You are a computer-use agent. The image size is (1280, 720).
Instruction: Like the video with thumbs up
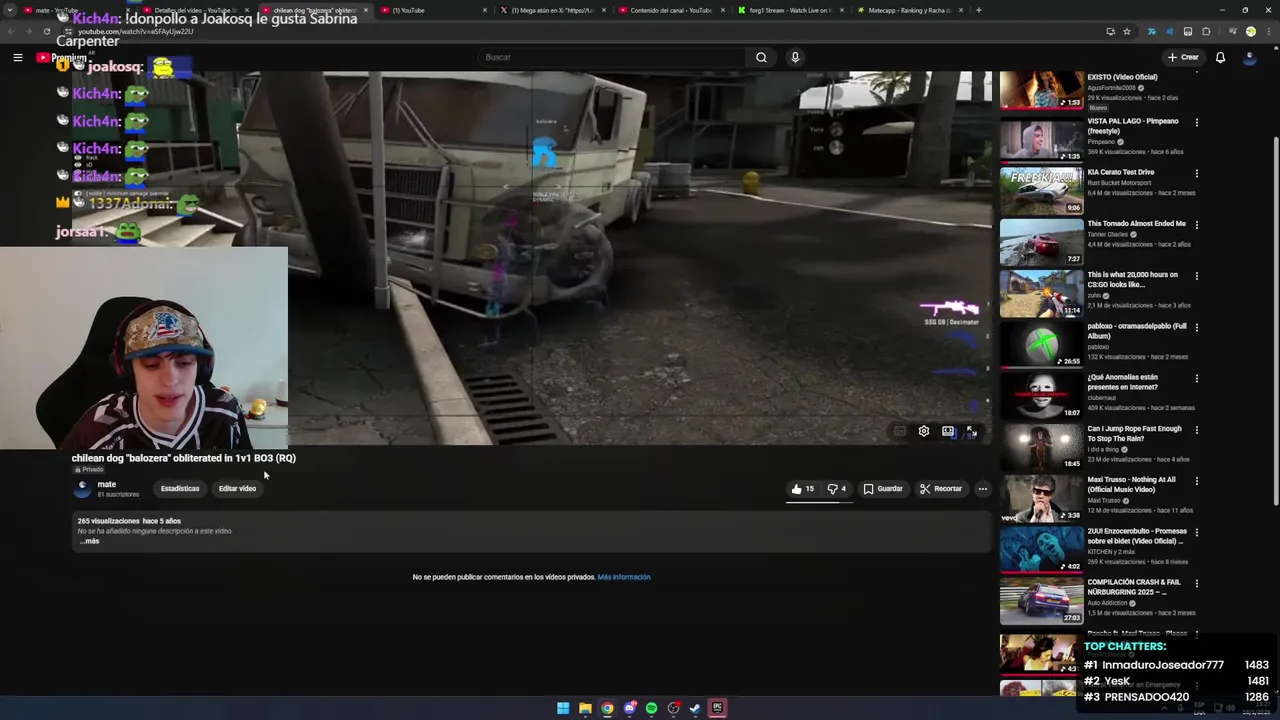click(x=803, y=489)
